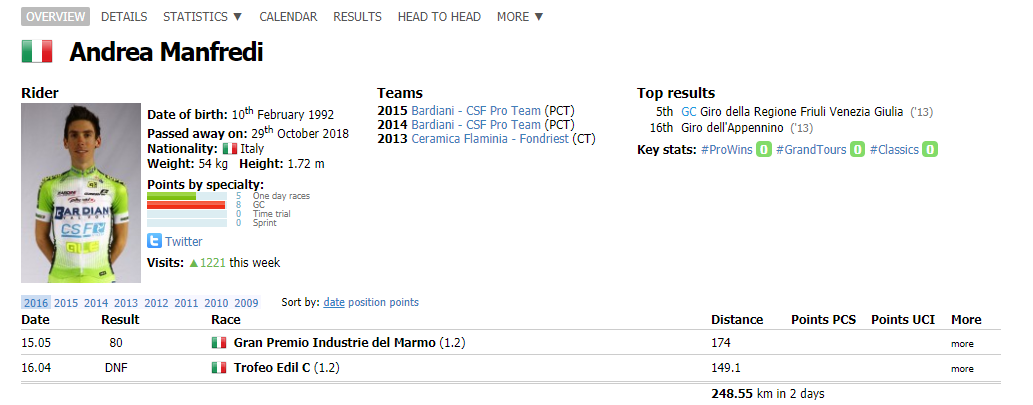Click the rider profile photo
This screenshot has height=405, width=1033.
pyautogui.click(x=81, y=193)
